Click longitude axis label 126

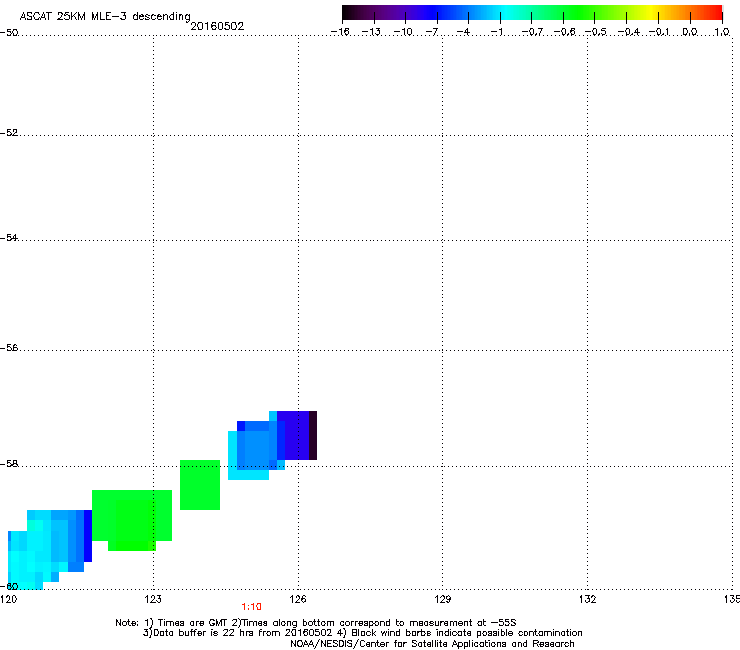point(298,599)
